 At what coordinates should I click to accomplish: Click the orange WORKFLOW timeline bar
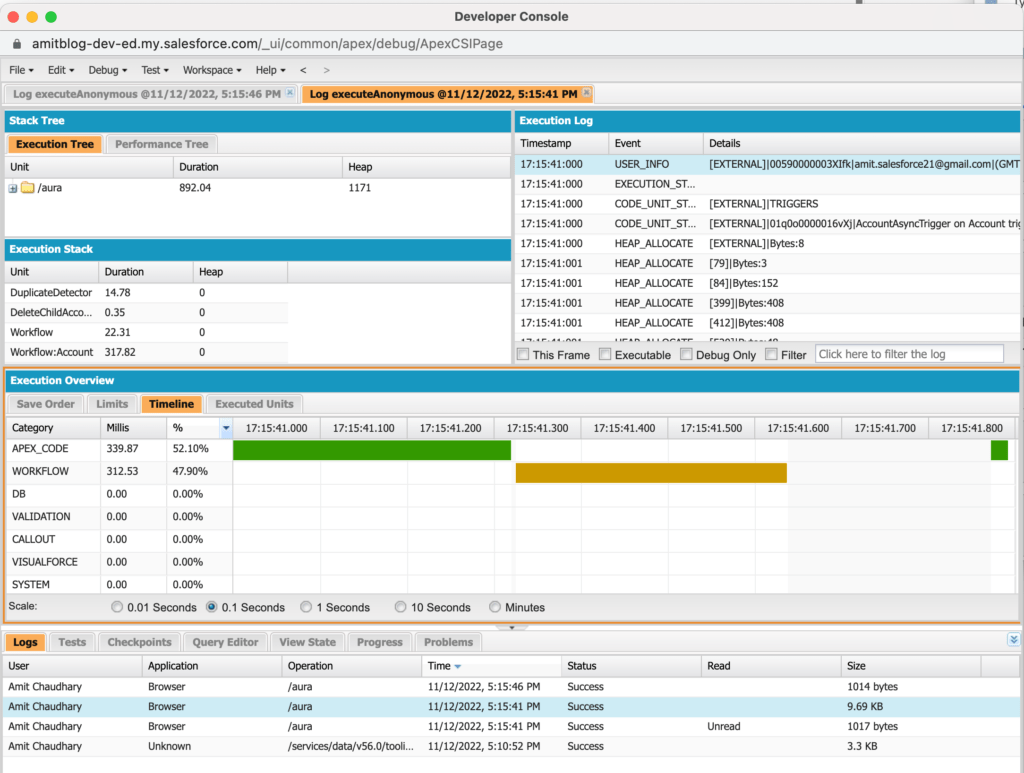pyautogui.click(x=650, y=472)
